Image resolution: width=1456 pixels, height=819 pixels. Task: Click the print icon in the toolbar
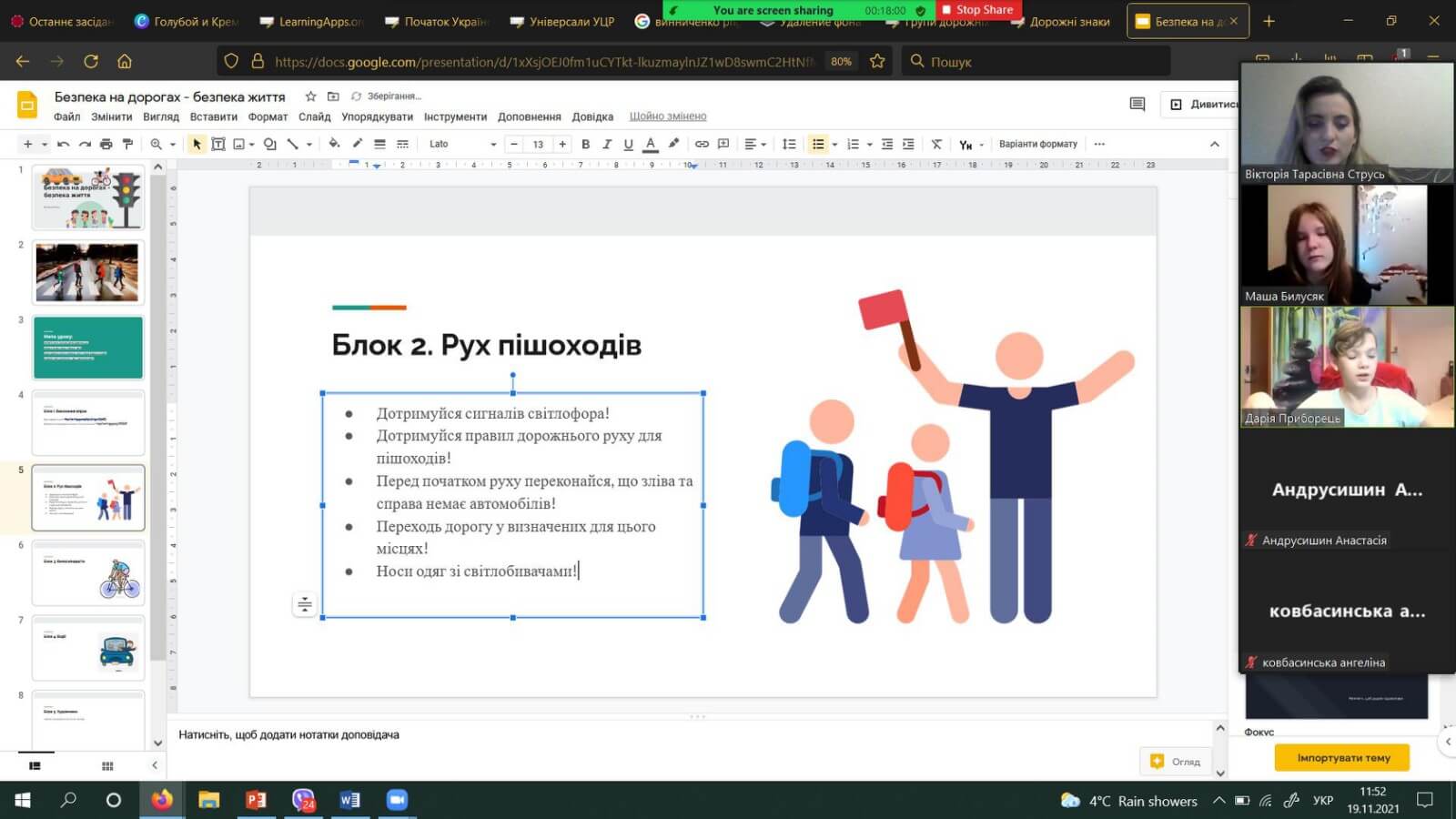[106, 144]
